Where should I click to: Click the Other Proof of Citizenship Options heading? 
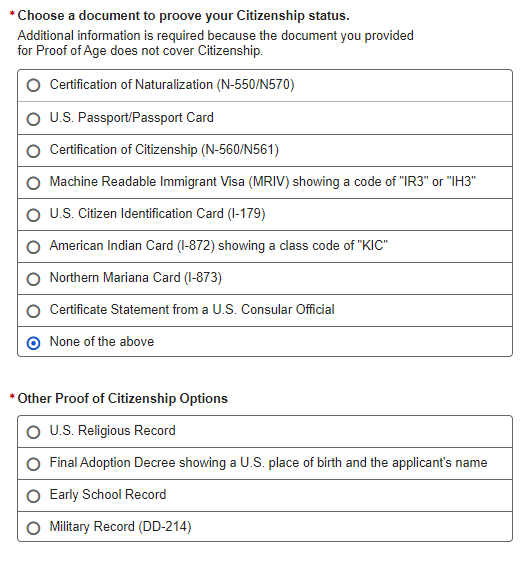[x=123, y=399]
